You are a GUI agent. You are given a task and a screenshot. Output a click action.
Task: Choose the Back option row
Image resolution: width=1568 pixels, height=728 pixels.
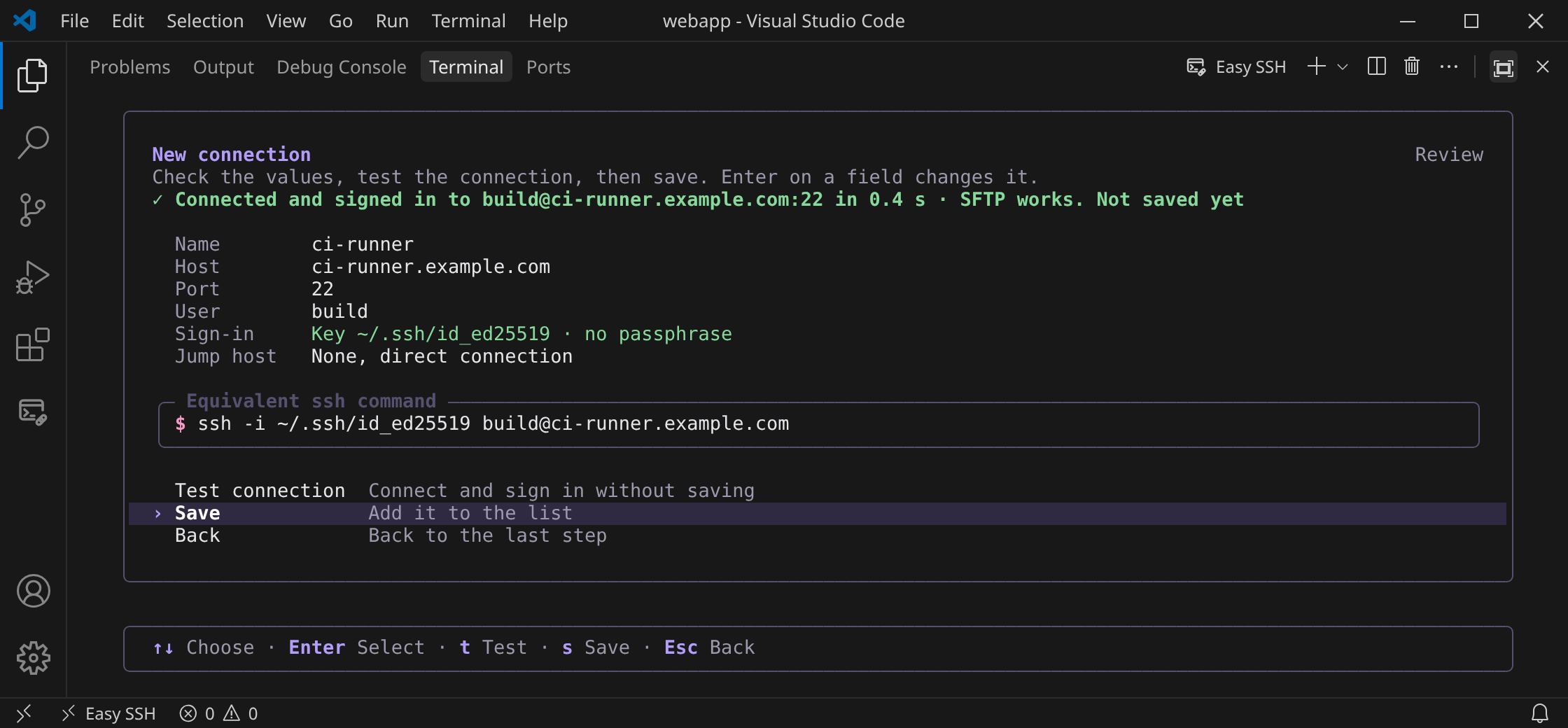coord(818,535)
